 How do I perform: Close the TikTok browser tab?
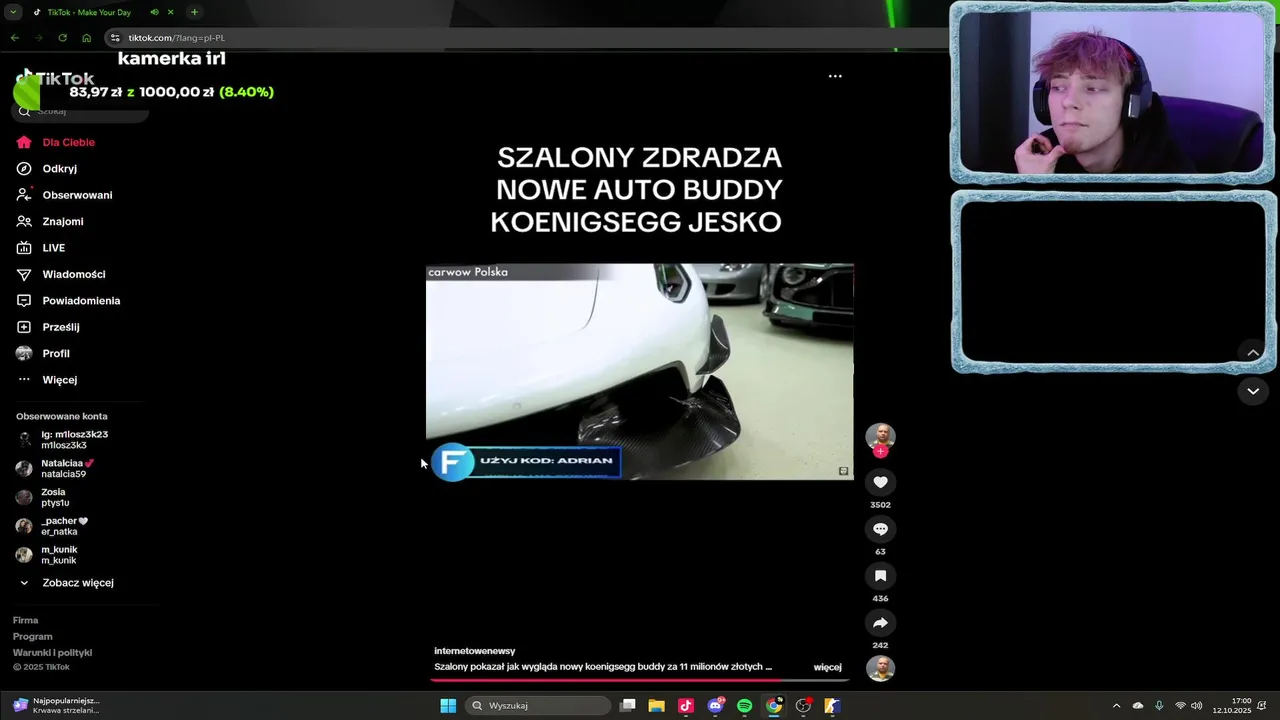pyautogui.click(x=170, y=12)
